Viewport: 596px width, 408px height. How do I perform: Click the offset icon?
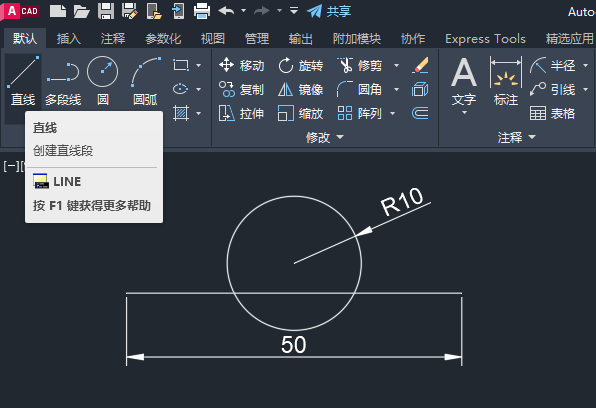[420, 113]
